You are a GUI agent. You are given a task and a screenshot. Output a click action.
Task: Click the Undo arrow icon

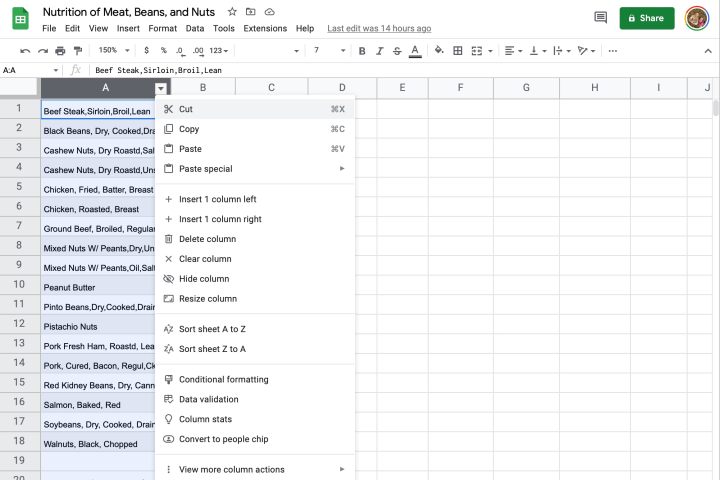(x=25, y=51)
